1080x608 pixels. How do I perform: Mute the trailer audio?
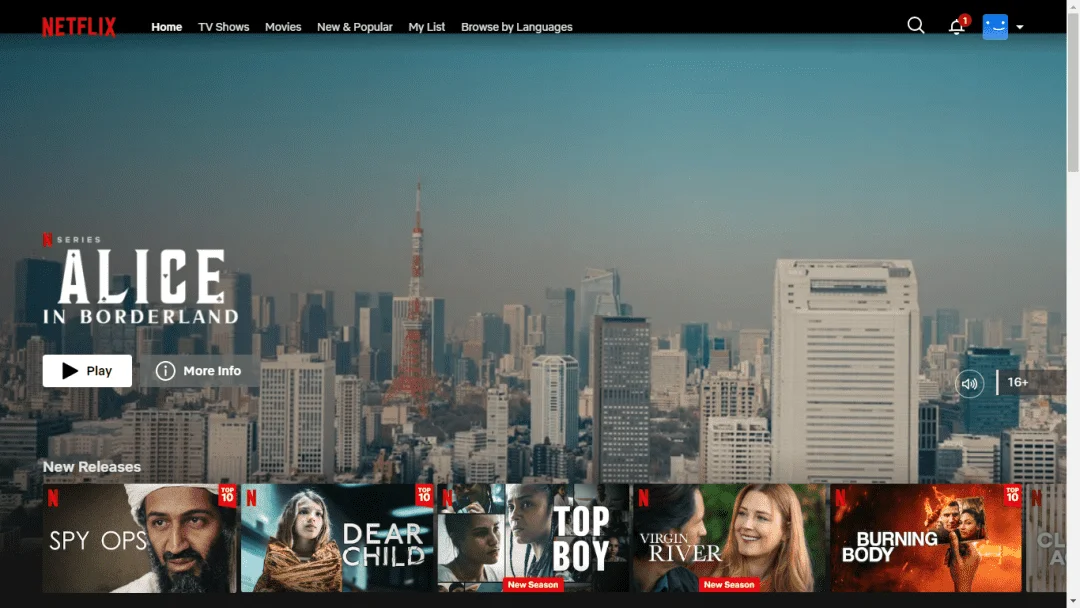pos(969,384)
